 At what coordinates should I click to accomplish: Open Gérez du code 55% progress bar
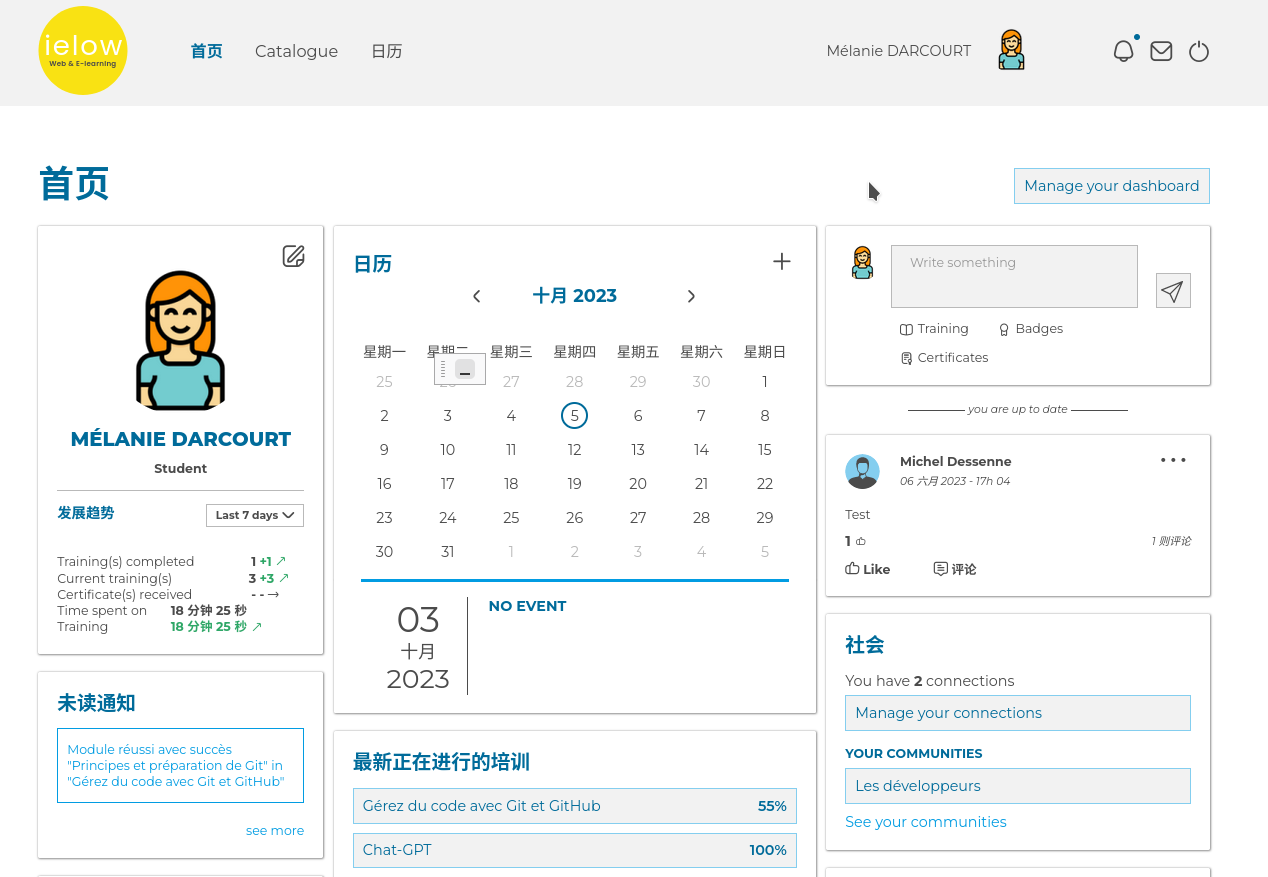[x=574, y=806]
